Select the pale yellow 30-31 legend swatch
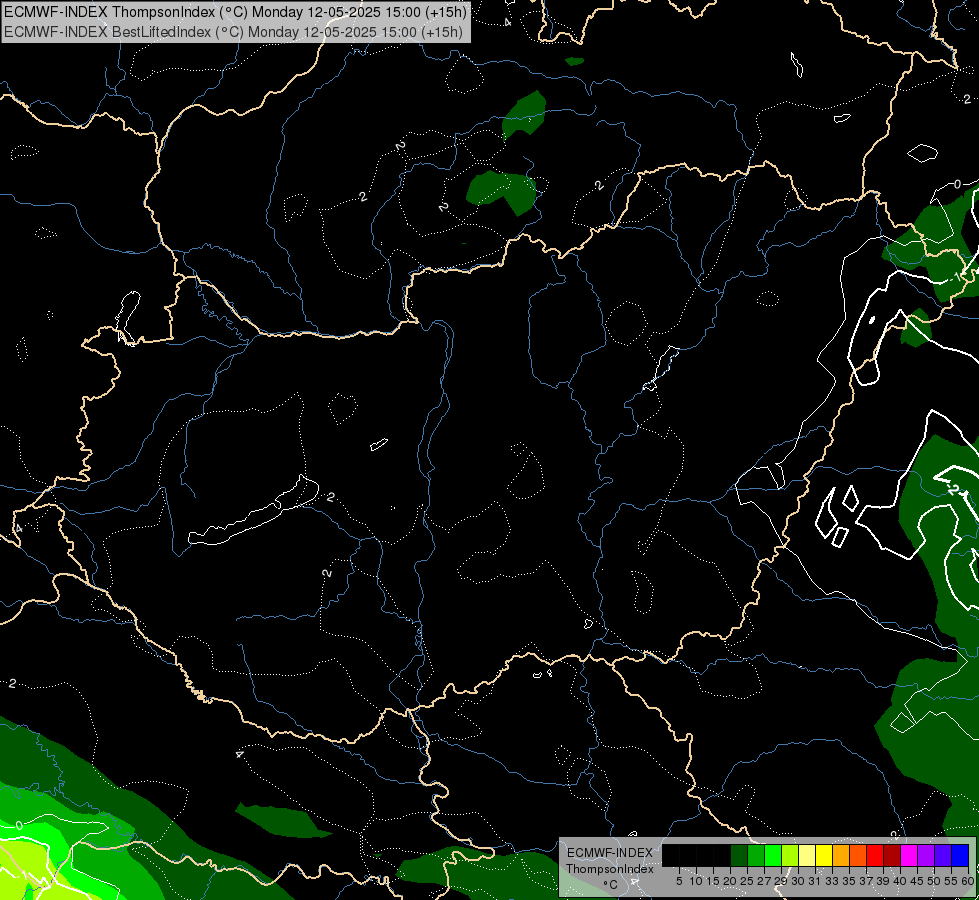The height and width of the screenshot is (900, 979). point(807,855)
